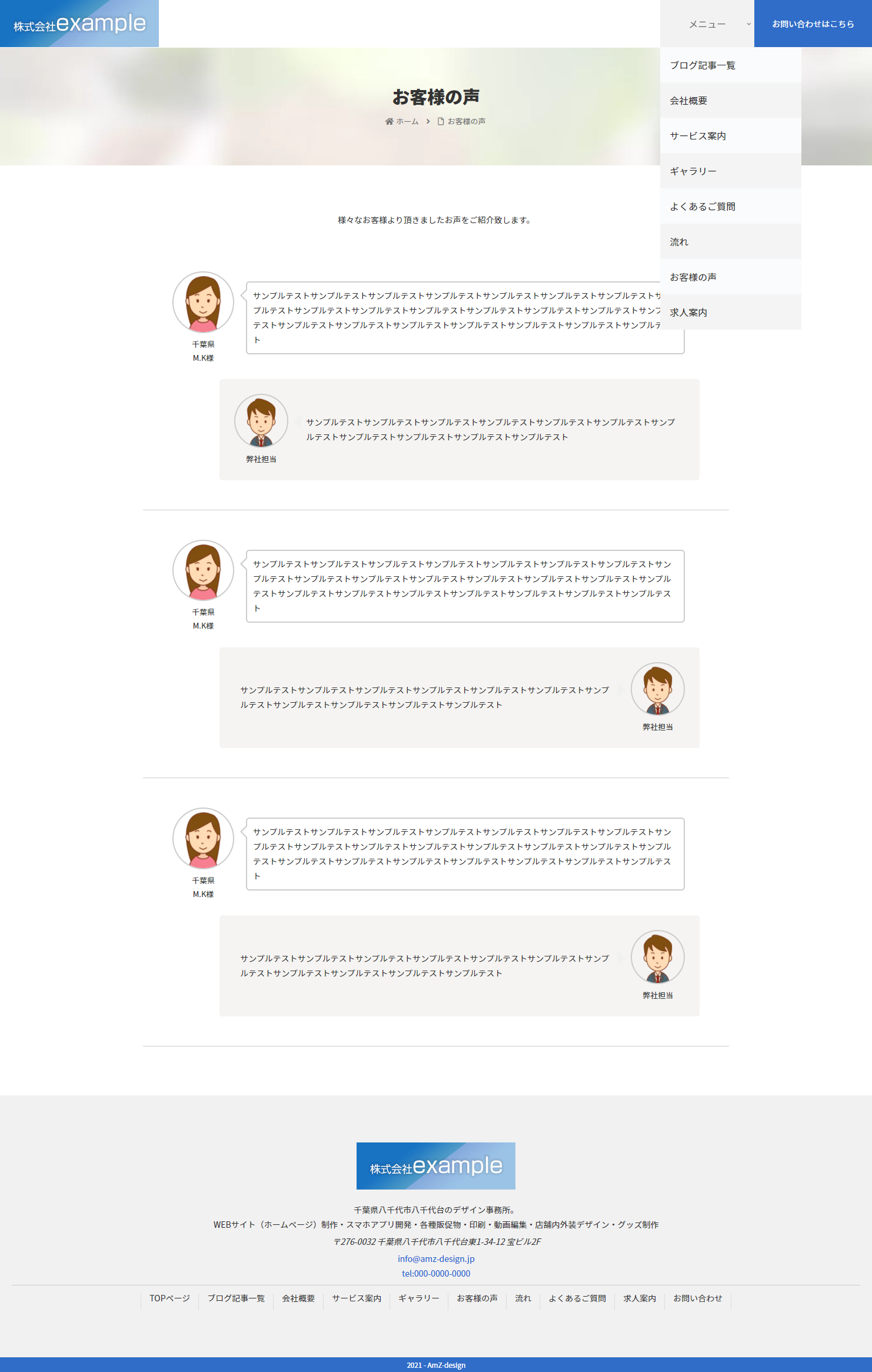Click the first customer woman avatar
This screenshot has height=1372, width=872.
[203, 302]
